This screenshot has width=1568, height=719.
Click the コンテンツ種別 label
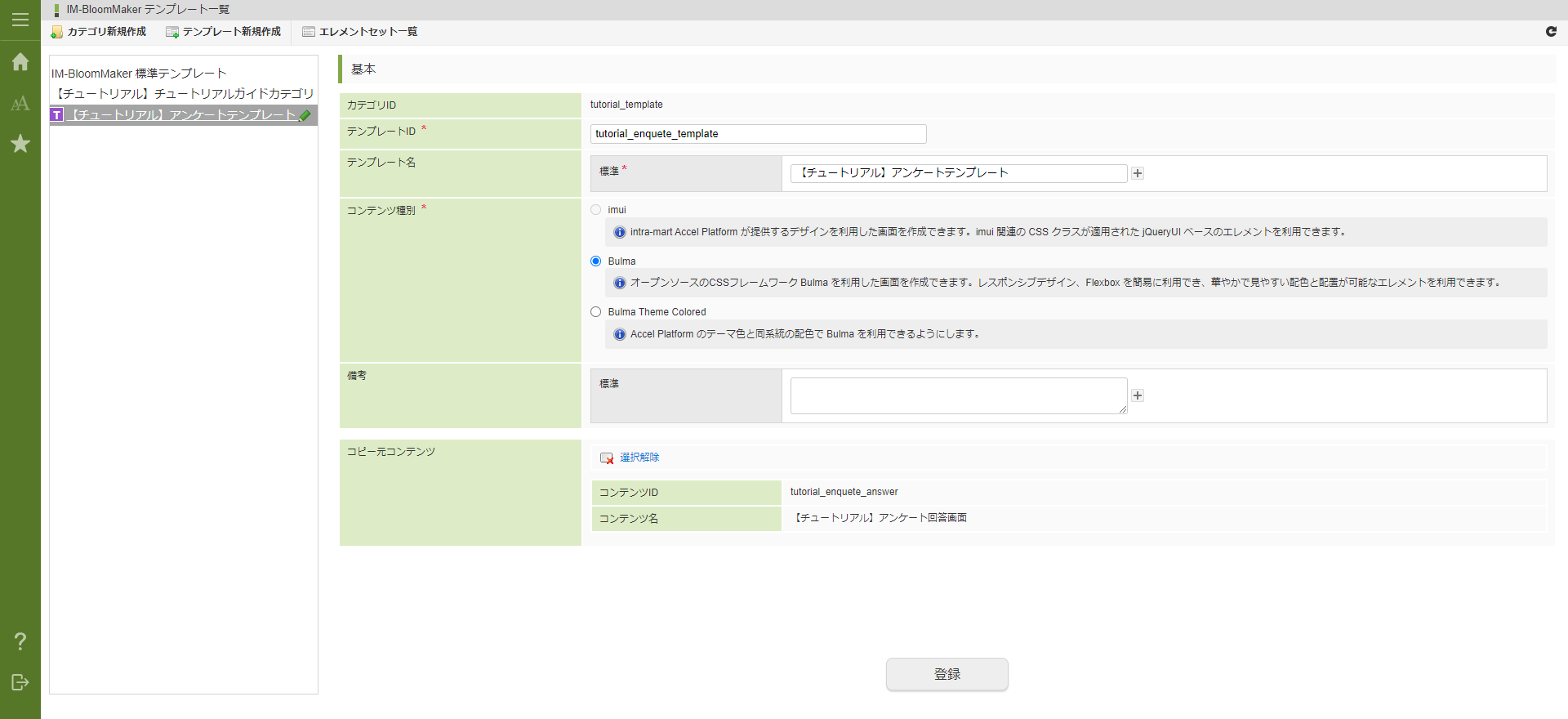tap(381, 211)
